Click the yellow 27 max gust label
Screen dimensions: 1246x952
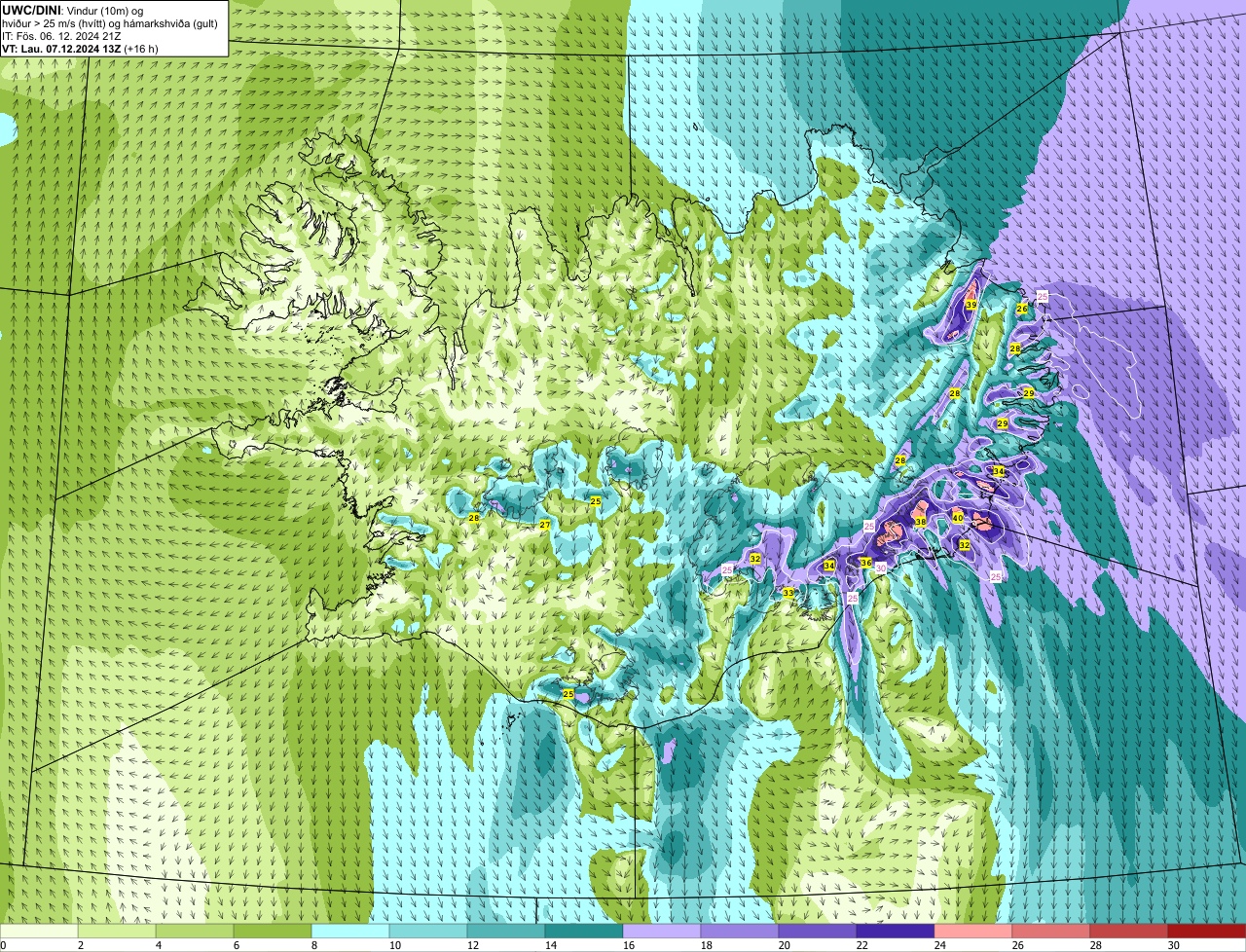[545, 525]
